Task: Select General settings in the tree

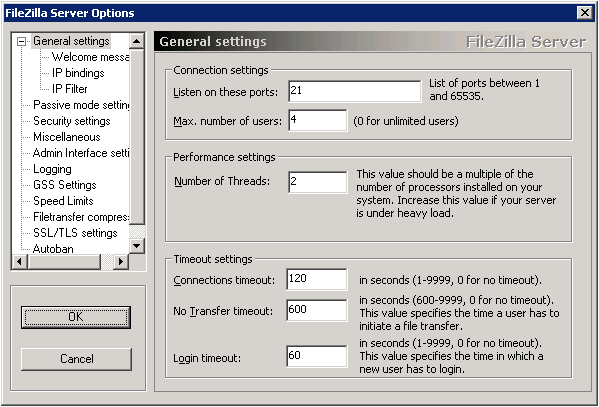Action: pos(71,41)
